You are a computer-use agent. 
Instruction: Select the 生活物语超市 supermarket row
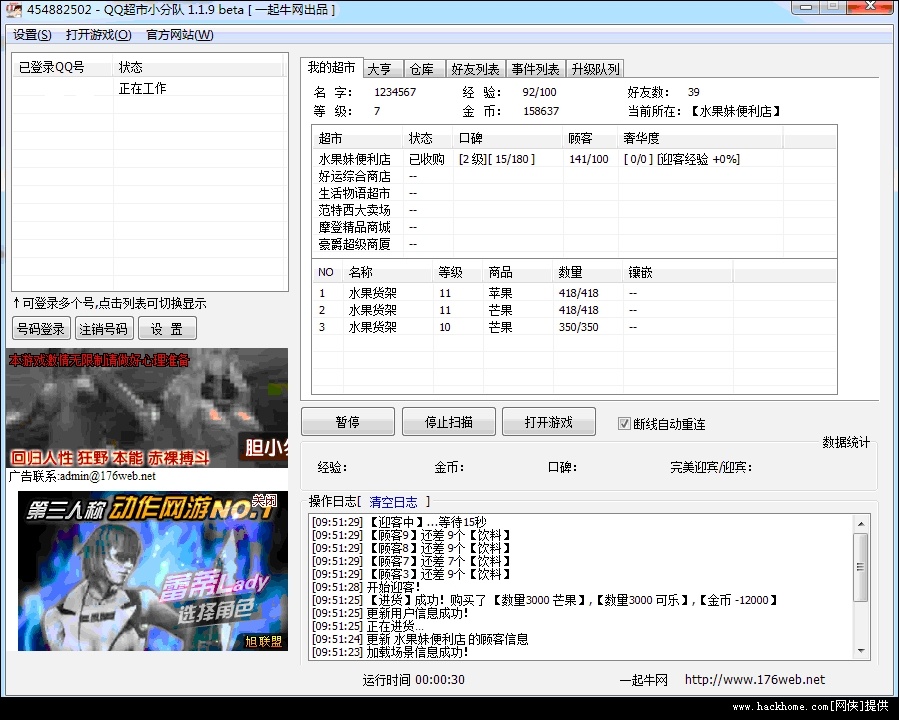click(573, 193)
